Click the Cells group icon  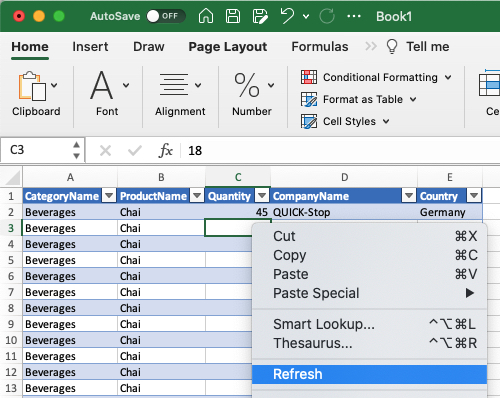point(489,83)
